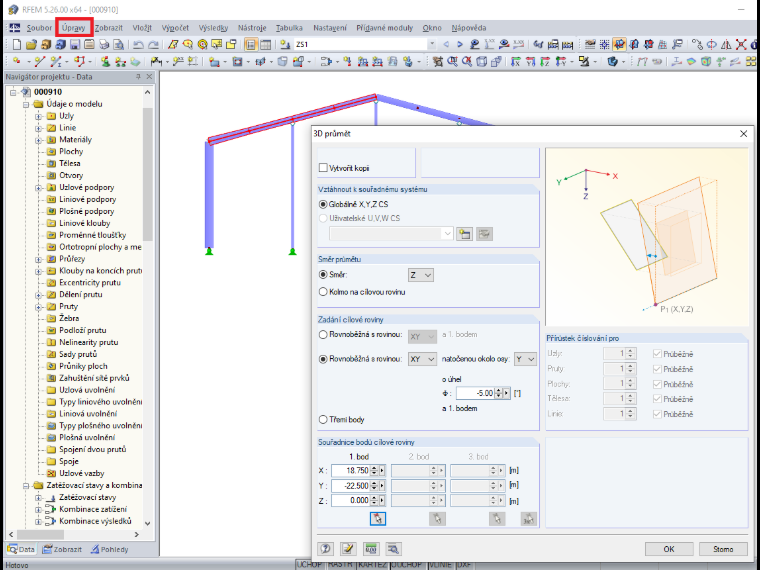Click the angle Φ input field
Screen dimensions: 760x570
pos(475,393)
